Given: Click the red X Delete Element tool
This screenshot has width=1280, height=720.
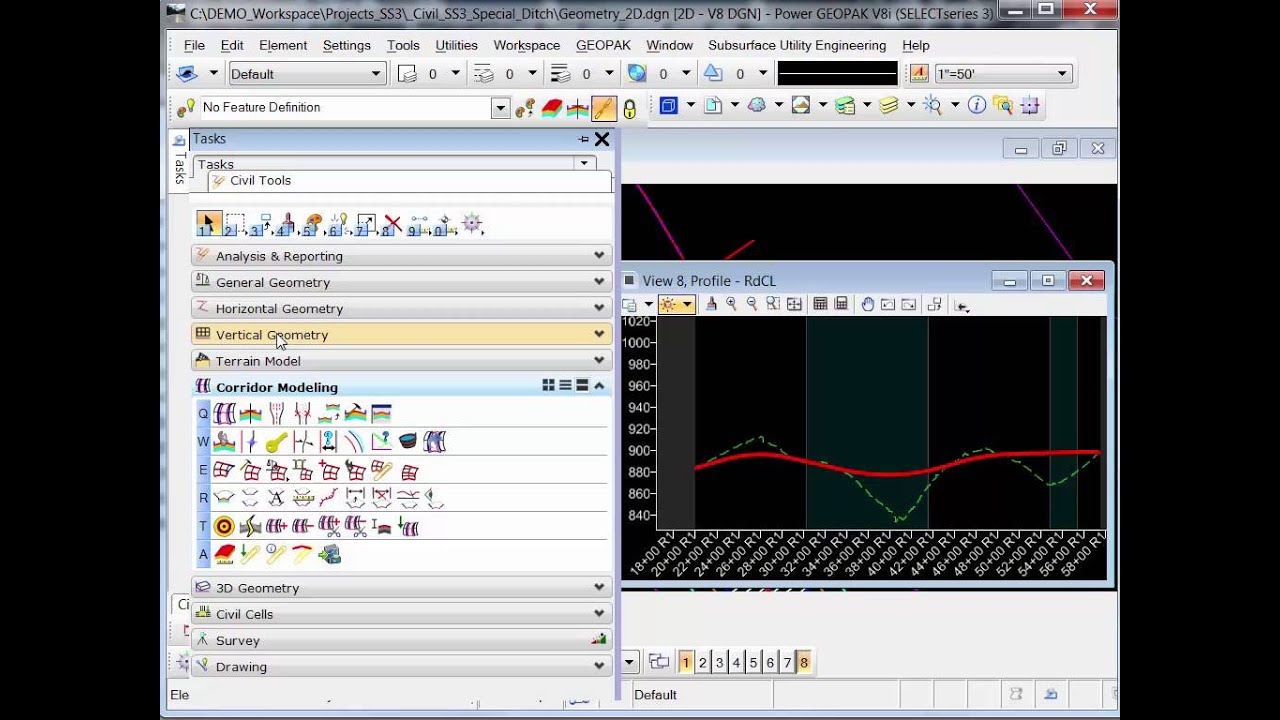Looking at the screenshot, I should pyautogui.click(x=393, y=224).
